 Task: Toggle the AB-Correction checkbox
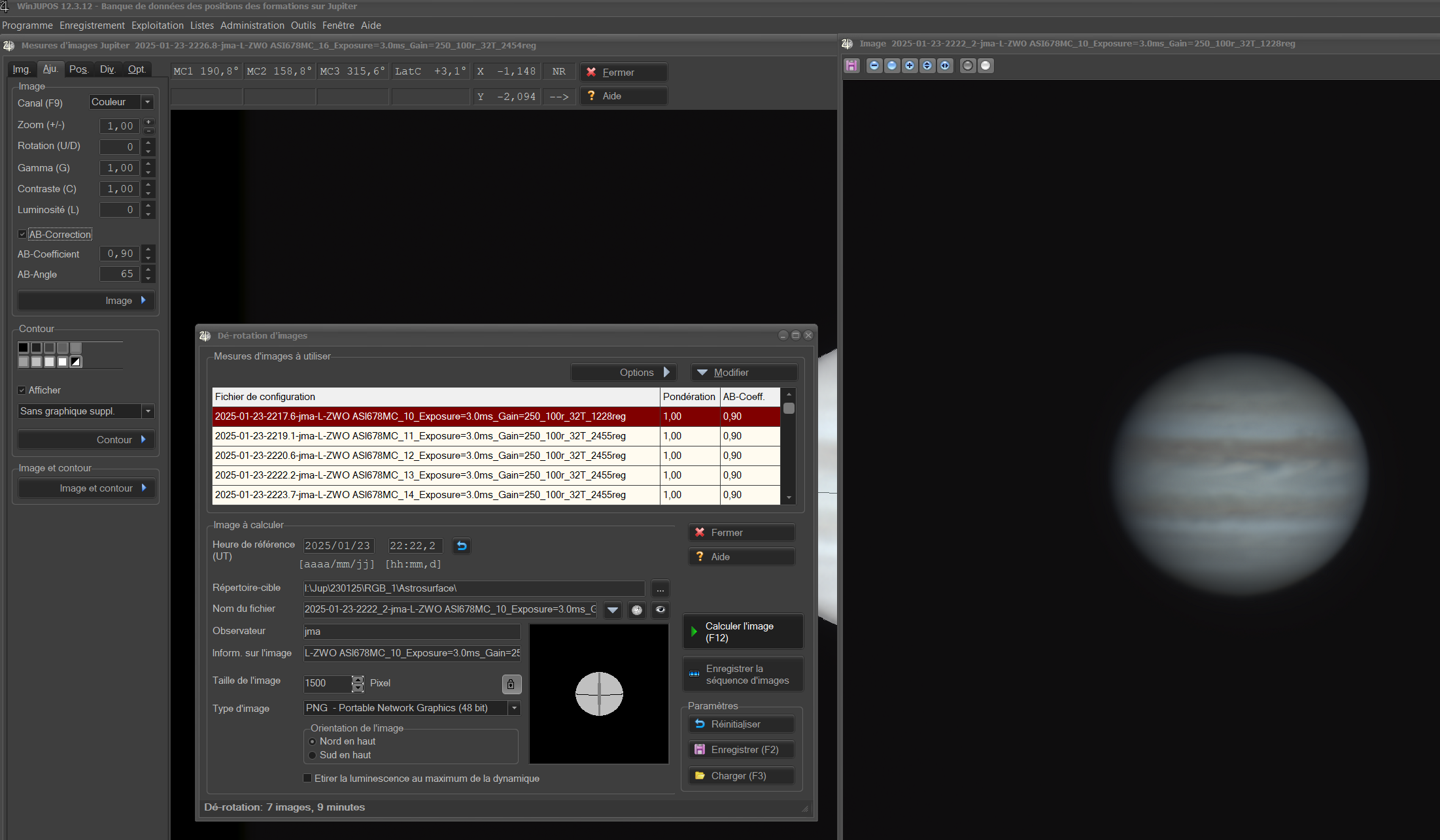pyautogui.click(x=22, y=234)
